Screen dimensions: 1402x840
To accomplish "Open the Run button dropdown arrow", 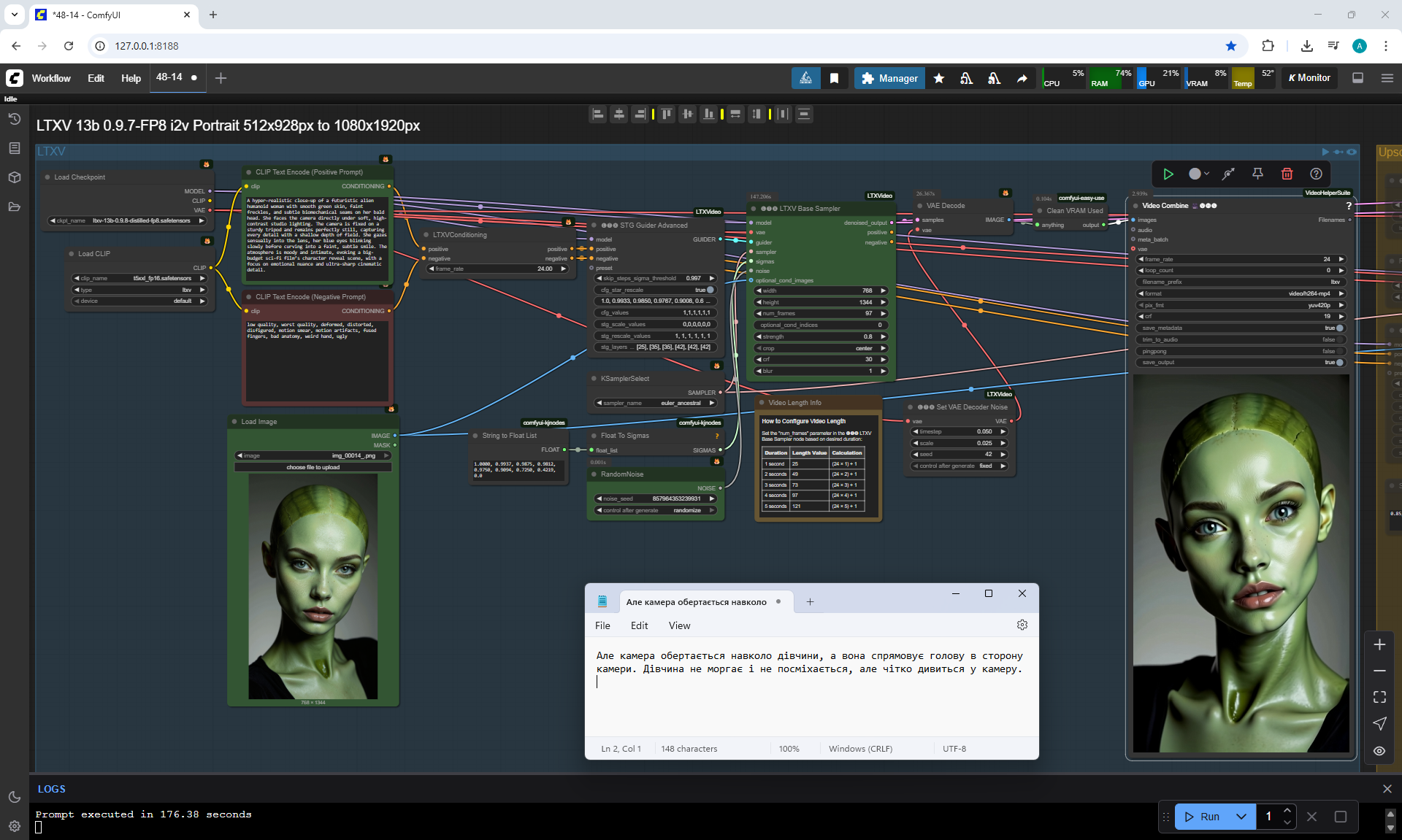I will (1241, 817).
